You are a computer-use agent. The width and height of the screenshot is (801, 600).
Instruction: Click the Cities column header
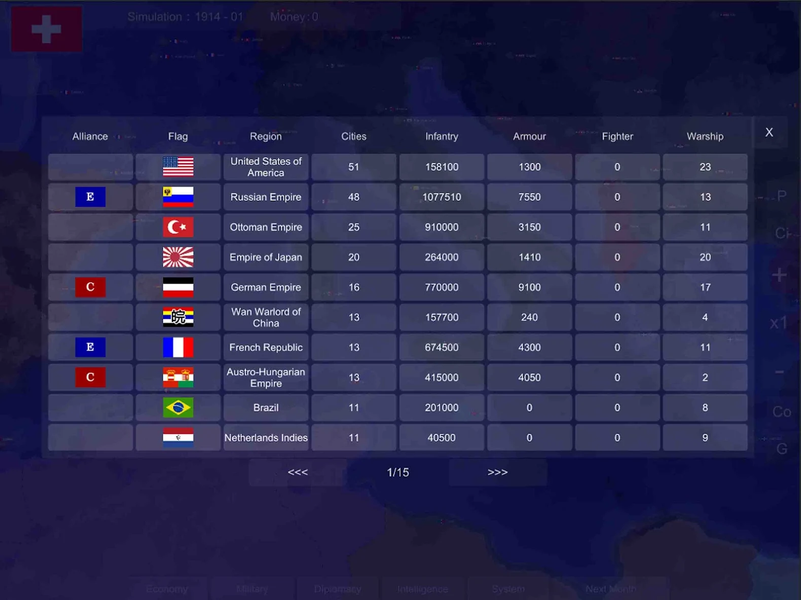353,136
